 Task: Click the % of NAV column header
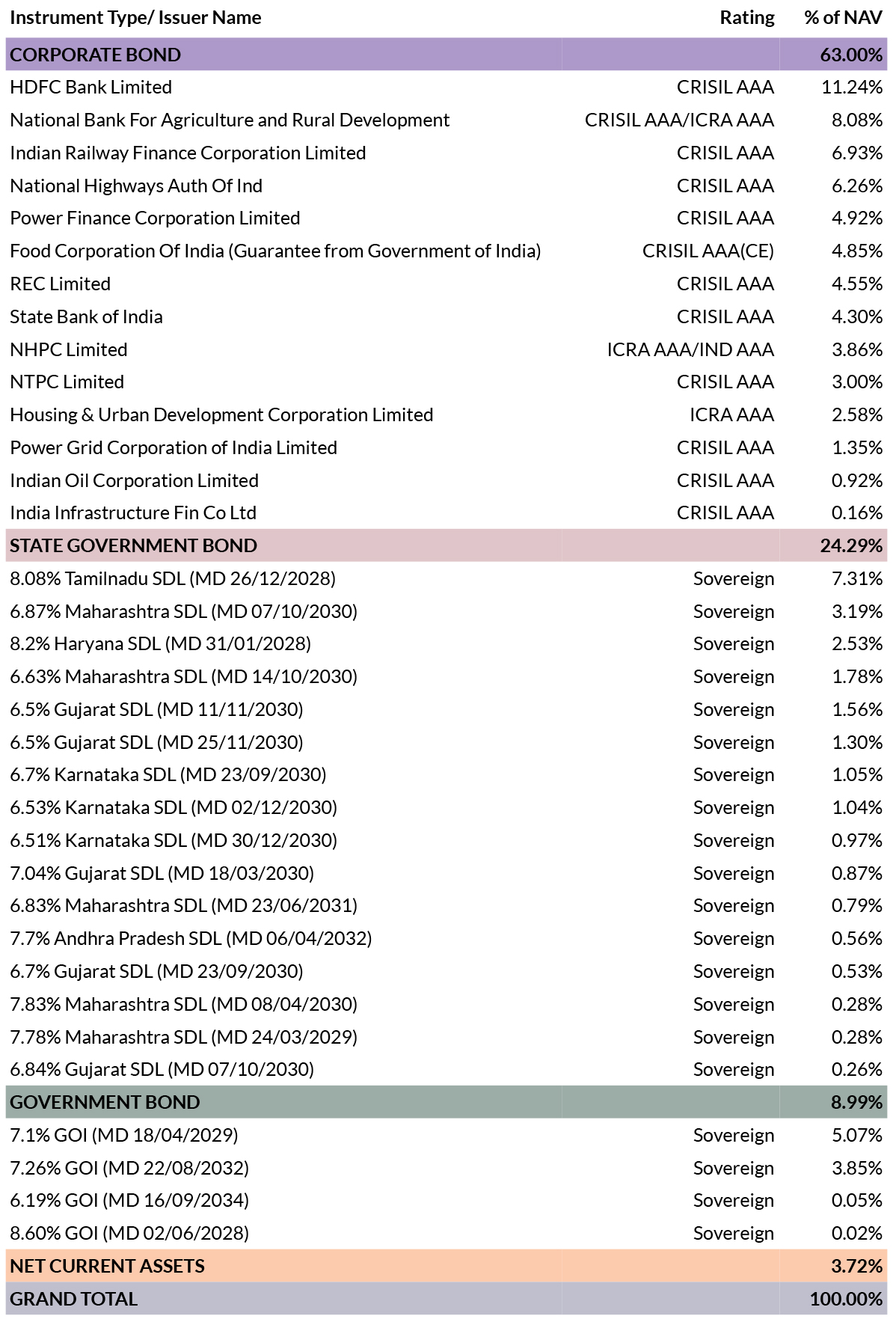click(x=843, y=18)
